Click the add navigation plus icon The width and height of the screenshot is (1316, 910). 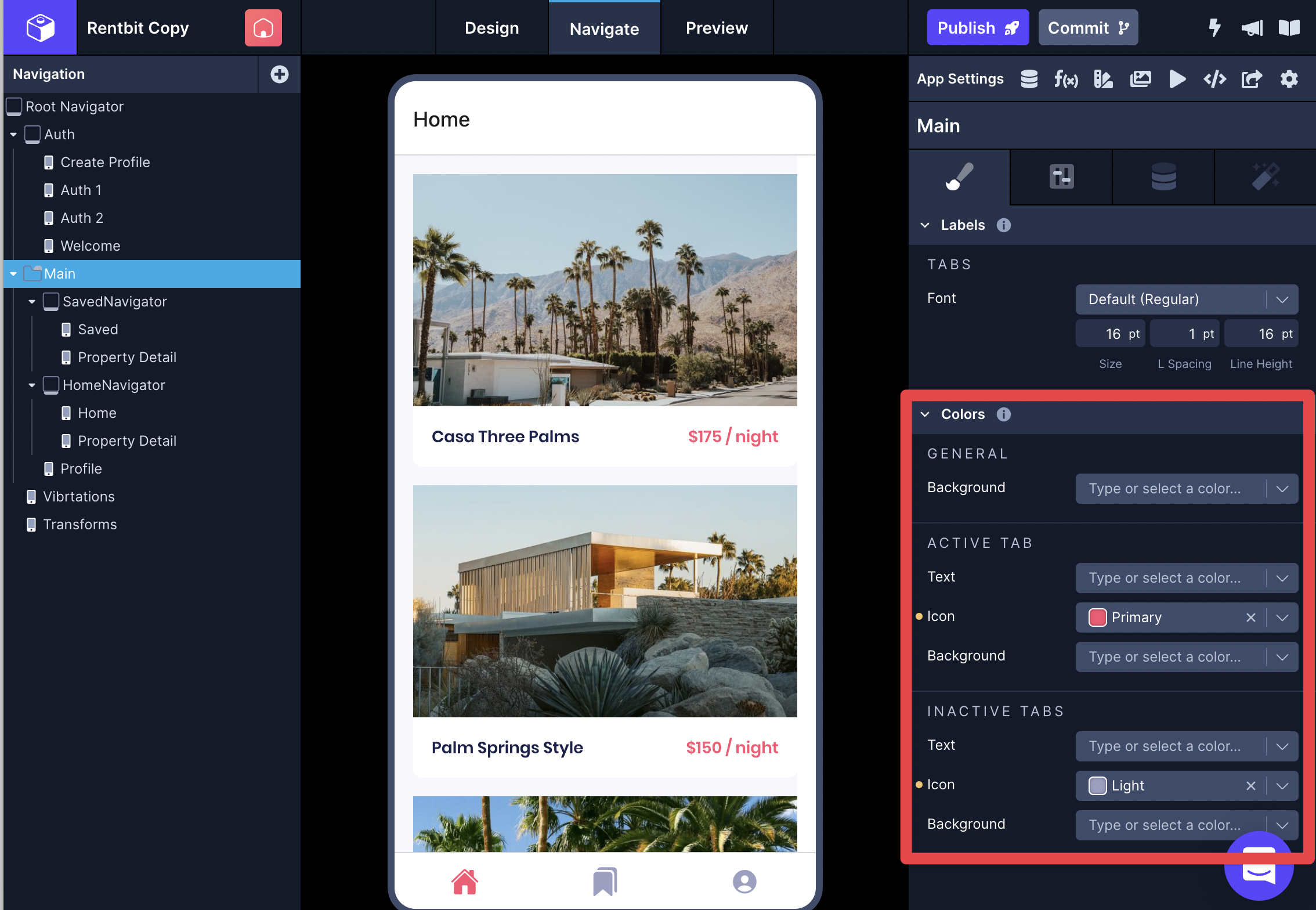point(279,74)
